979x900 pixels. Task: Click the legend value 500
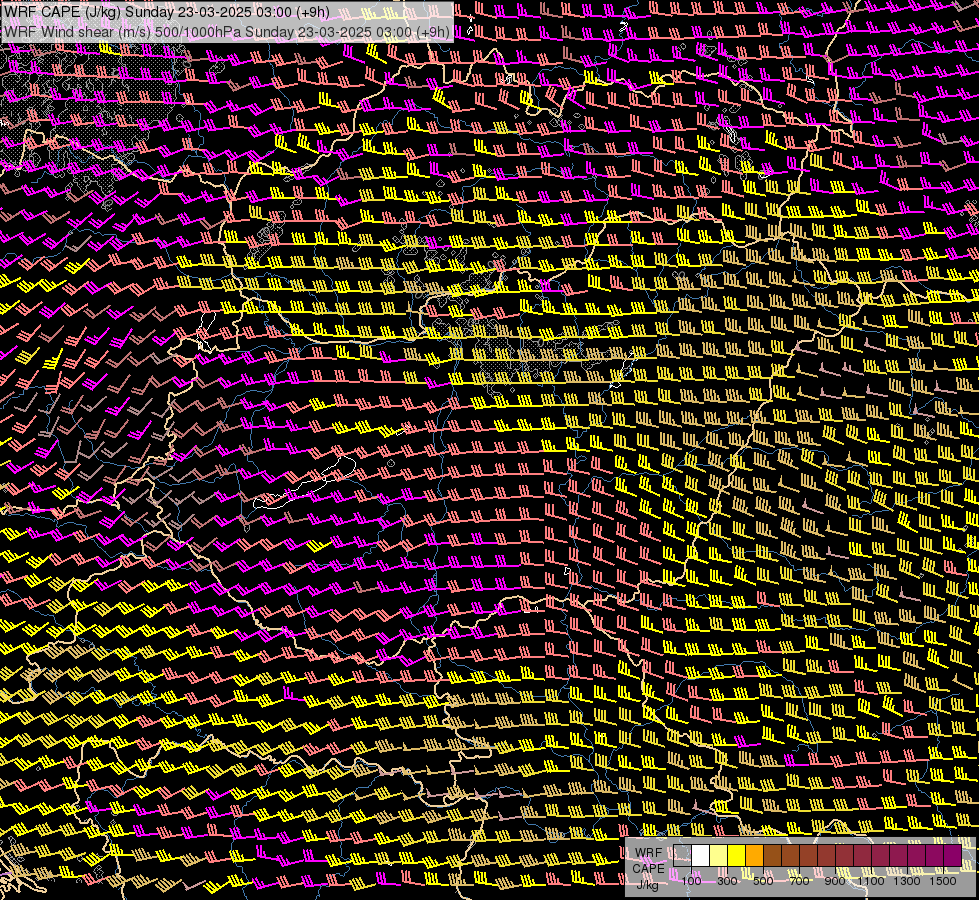[x=763, y=881]
